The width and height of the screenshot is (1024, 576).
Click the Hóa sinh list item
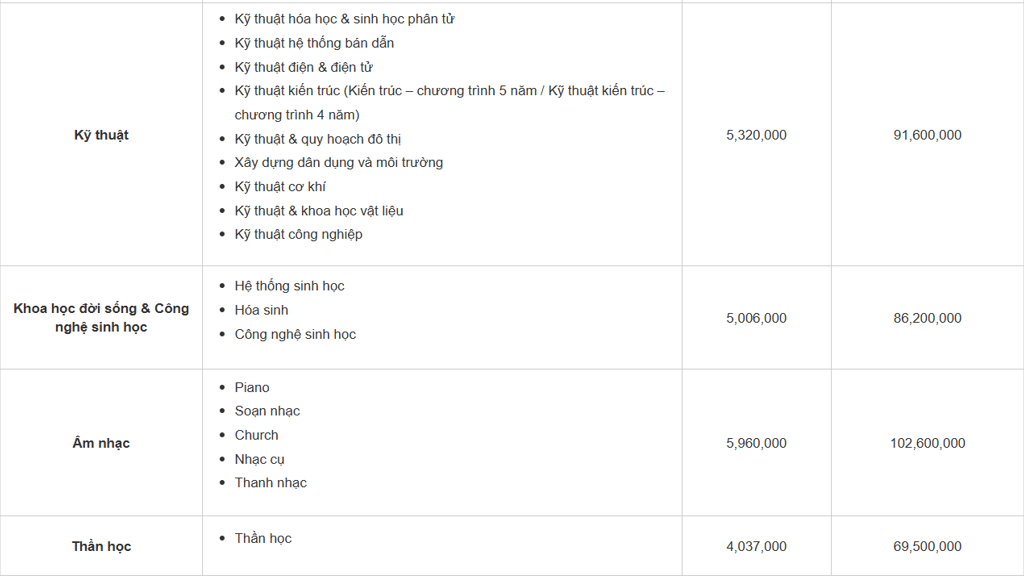[x=261, y=310]
